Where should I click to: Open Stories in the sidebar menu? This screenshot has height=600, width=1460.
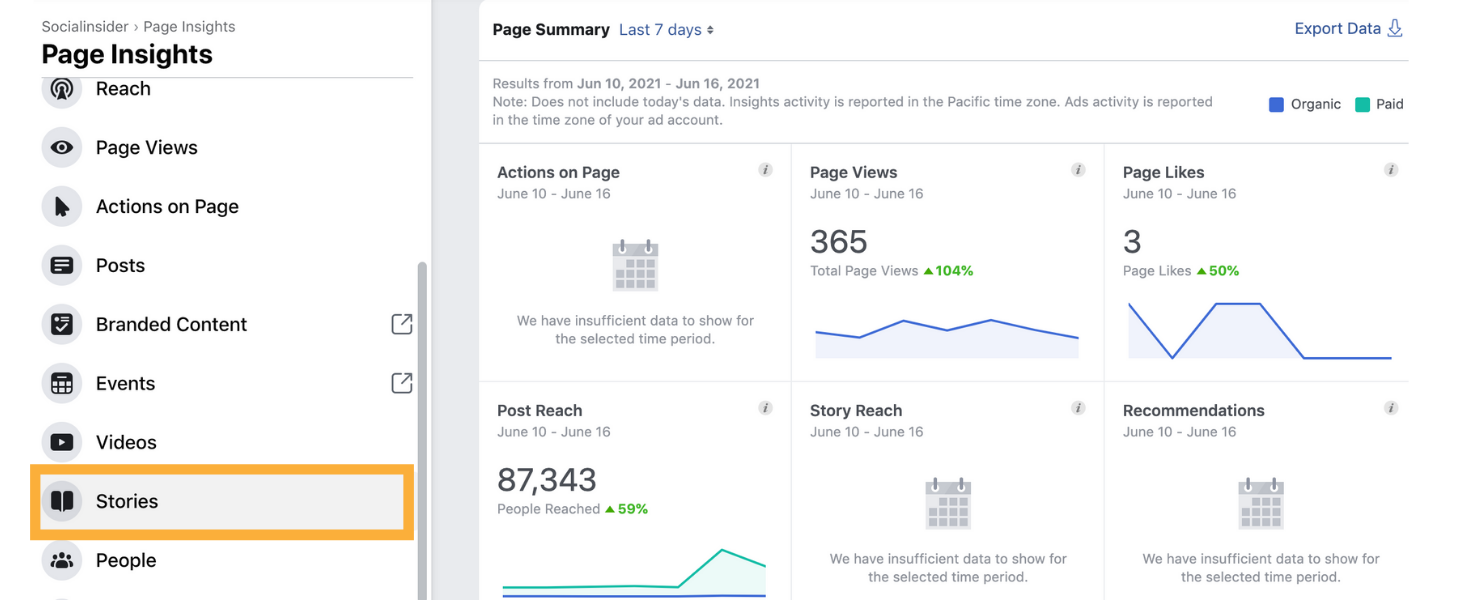[x=222, y=501]
